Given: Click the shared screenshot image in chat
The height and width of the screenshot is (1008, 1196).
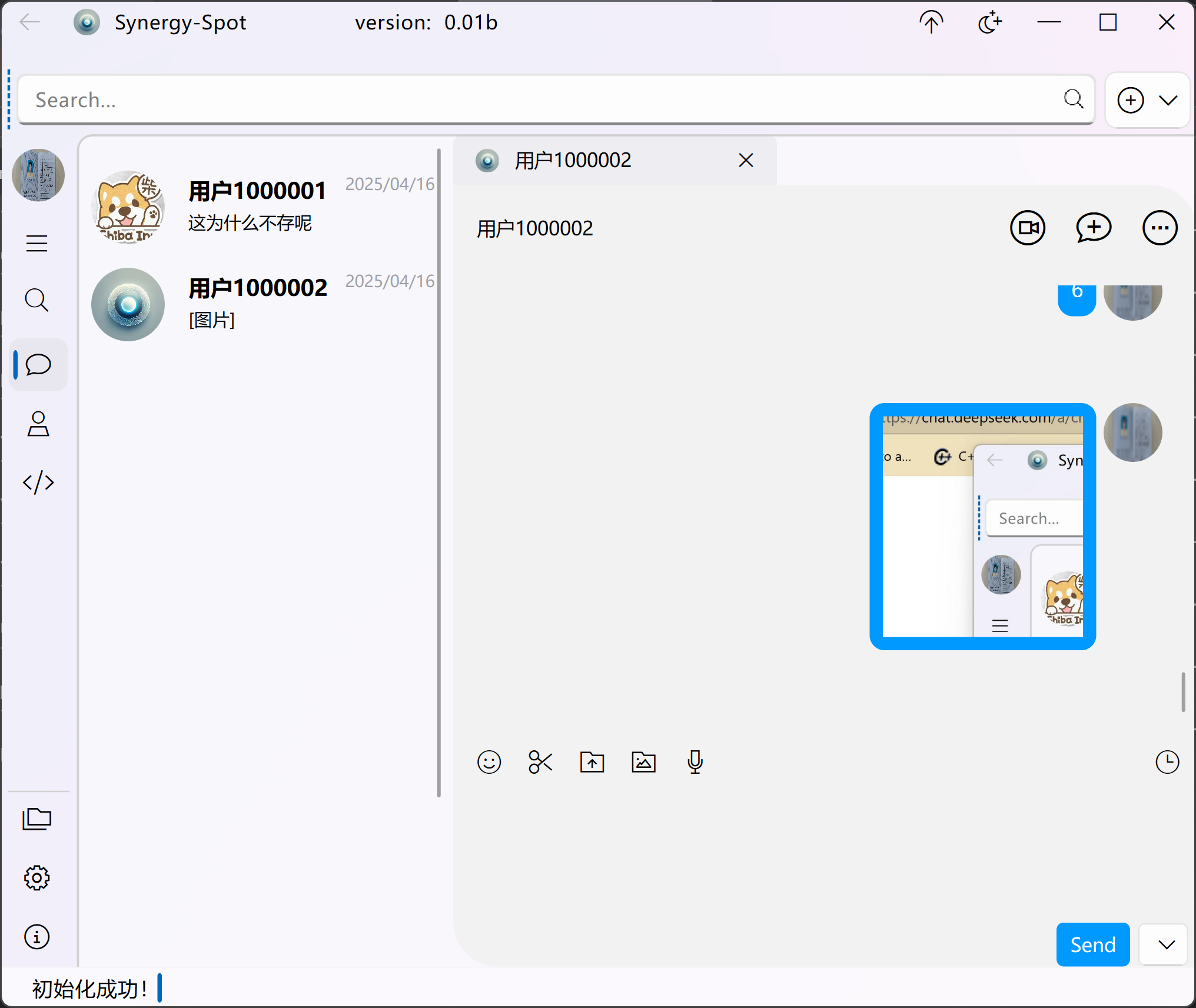Looking at the screenshot, I should point(982,525).
